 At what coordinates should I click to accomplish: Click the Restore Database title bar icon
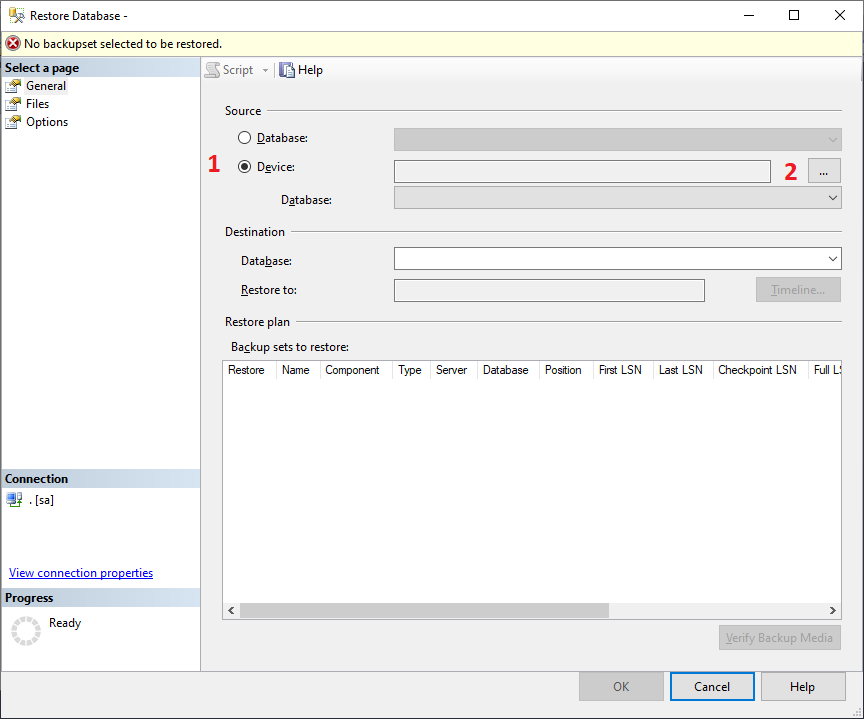[x=17, y=15]
